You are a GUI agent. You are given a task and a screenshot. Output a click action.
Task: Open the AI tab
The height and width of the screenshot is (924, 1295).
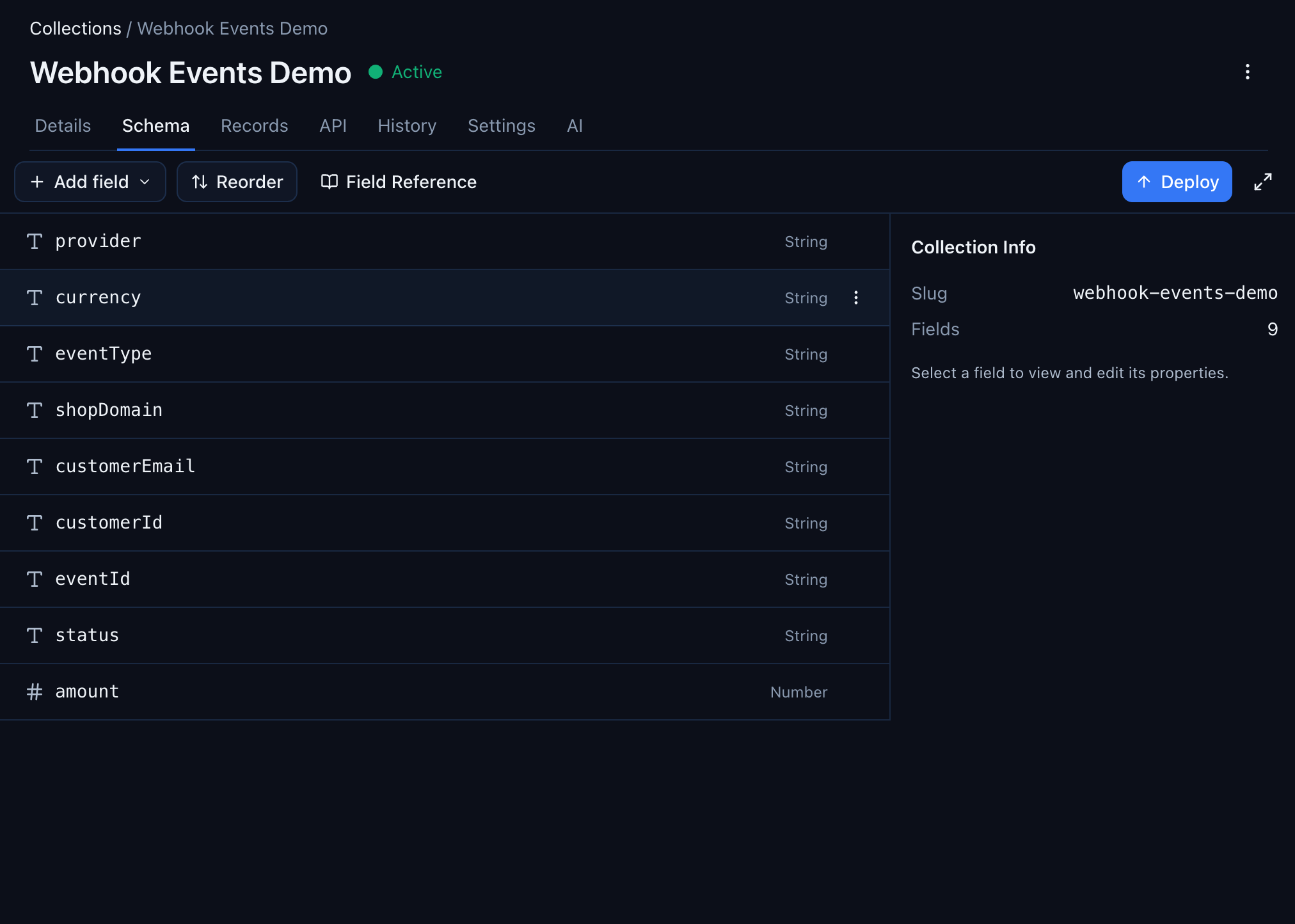click(575, 125)
